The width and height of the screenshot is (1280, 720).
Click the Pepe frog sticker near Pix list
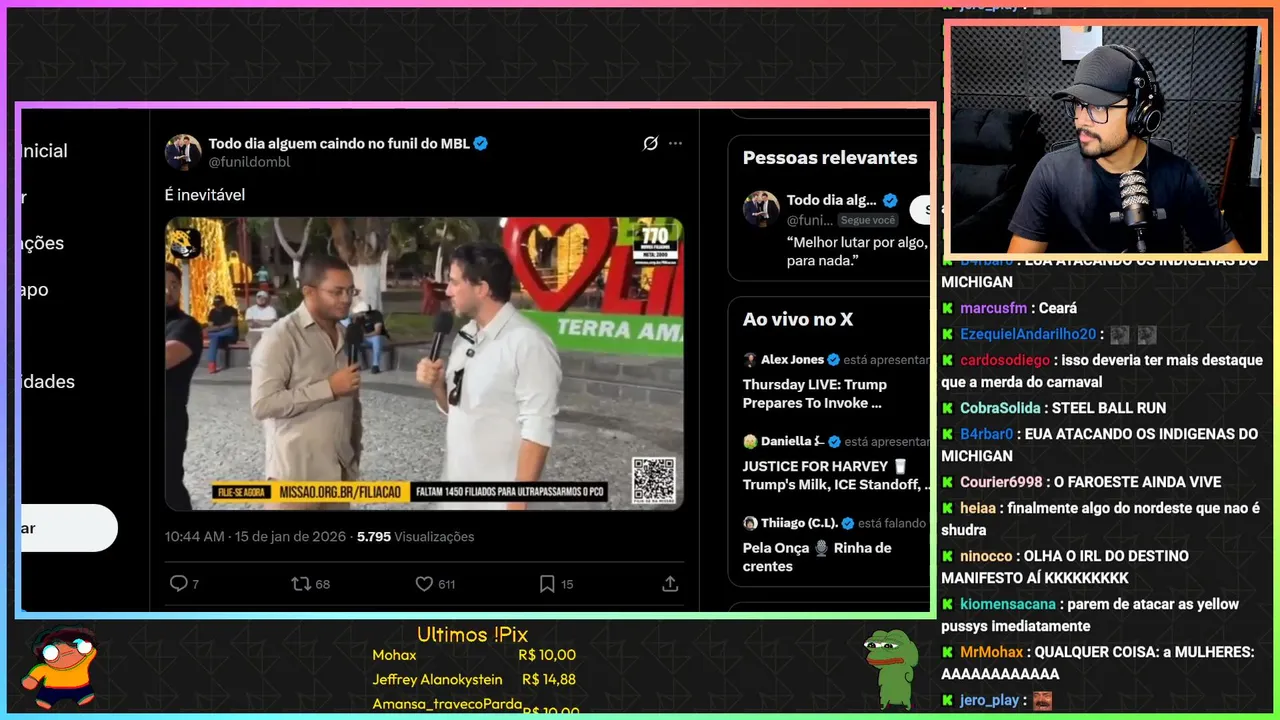[x=890, y=668]
